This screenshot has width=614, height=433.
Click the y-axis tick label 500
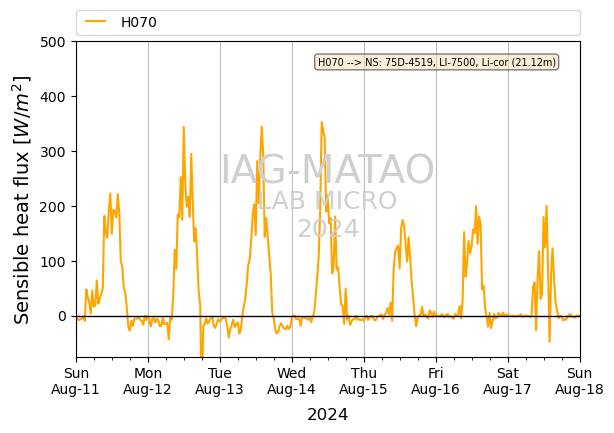tap(52, 42)
